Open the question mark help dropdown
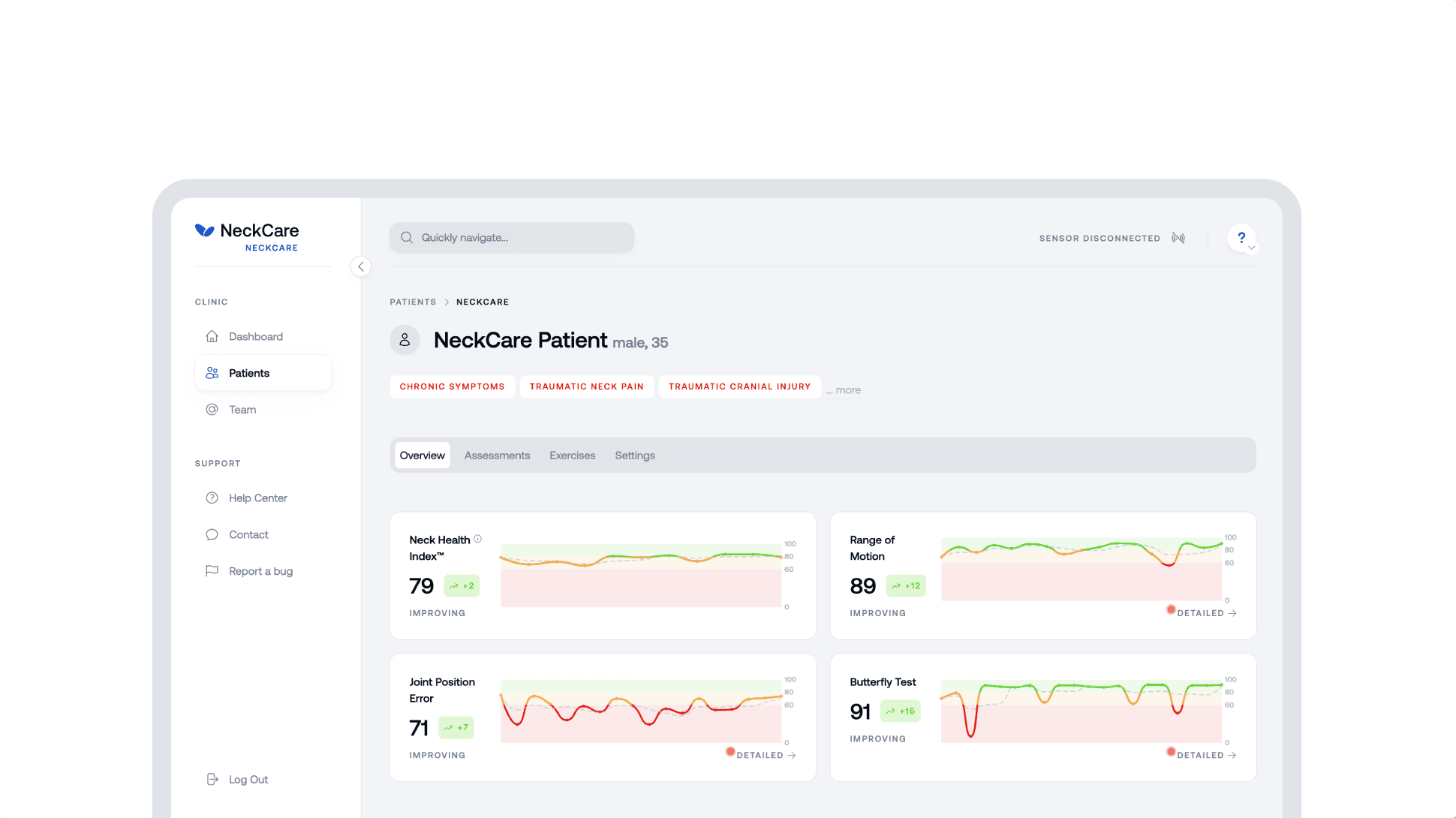 coord(1242,238)
